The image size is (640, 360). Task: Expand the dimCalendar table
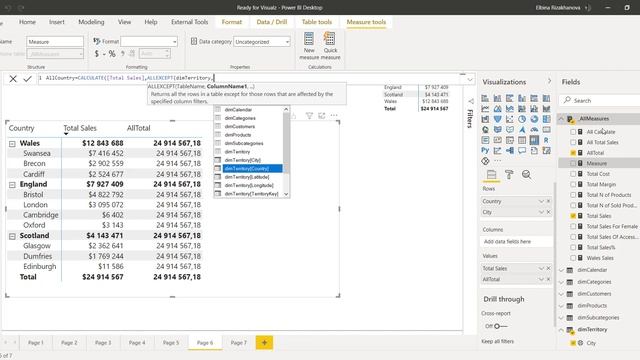click(561, 270)
